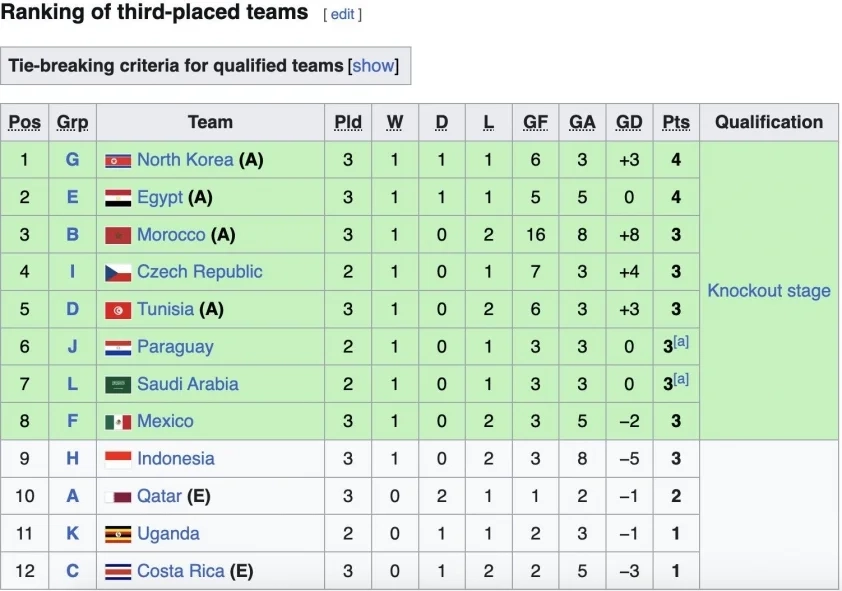Screen dimensions: 842x591
Task: Follow the Knockout stage link
Action: [769, 291]
